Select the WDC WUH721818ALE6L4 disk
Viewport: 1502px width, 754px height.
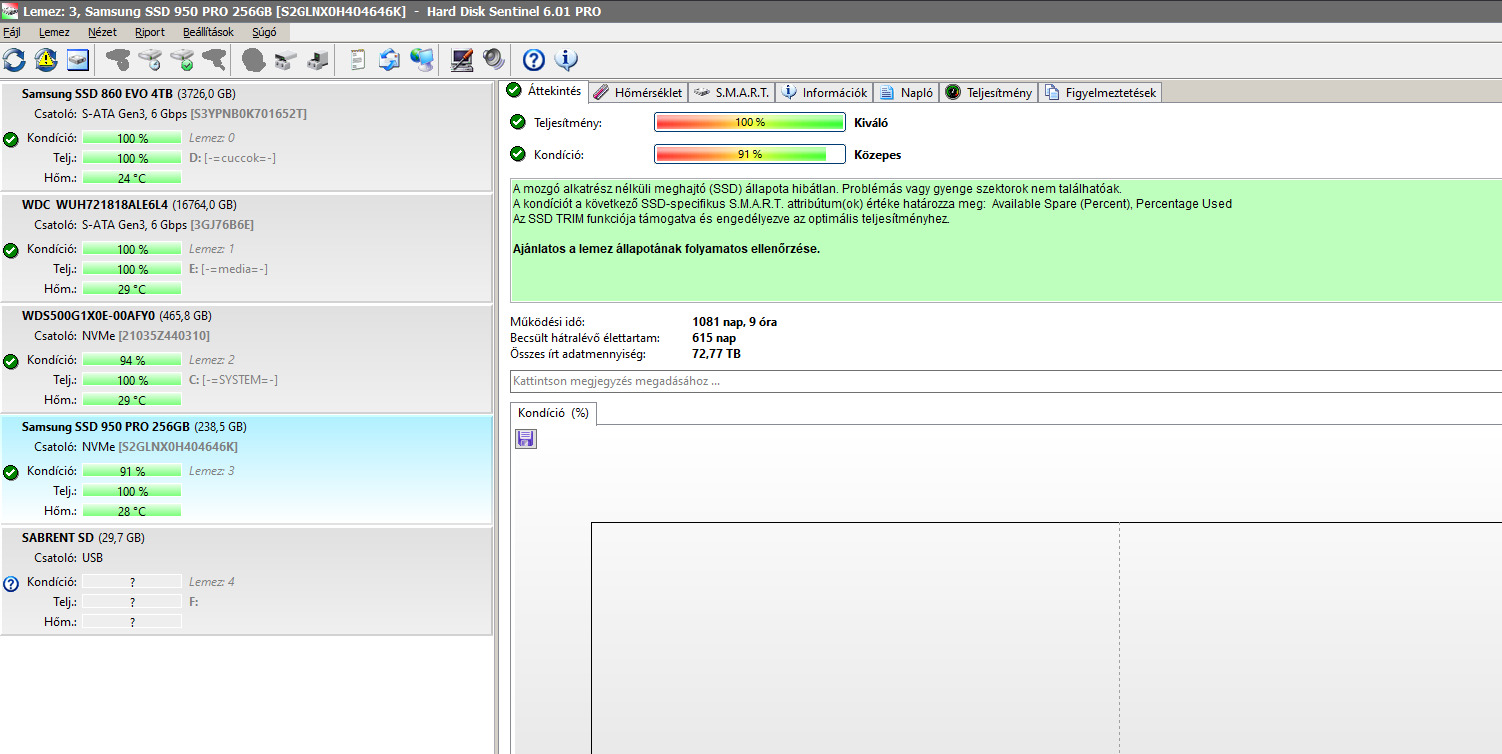246,248
